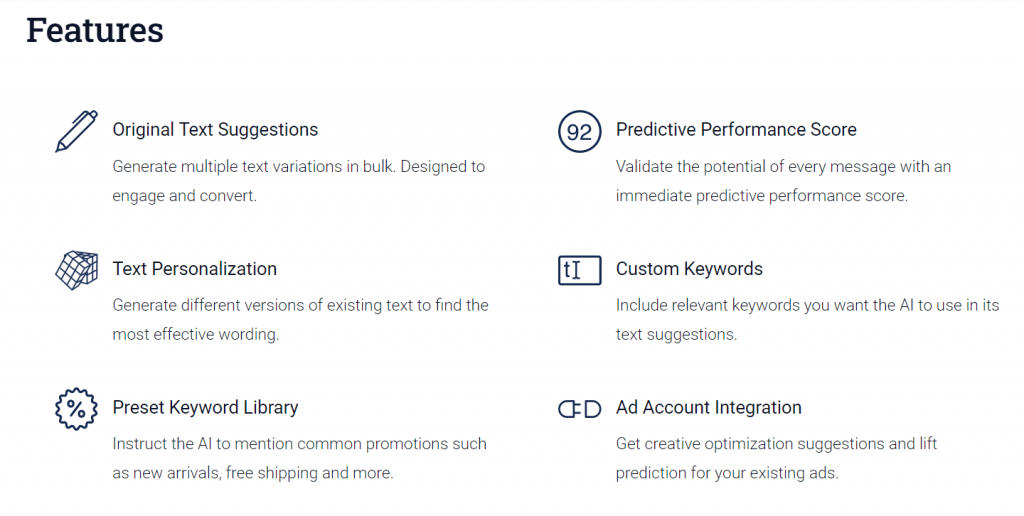Click the 'Instruct the AI to mention' description

[299, 458]
